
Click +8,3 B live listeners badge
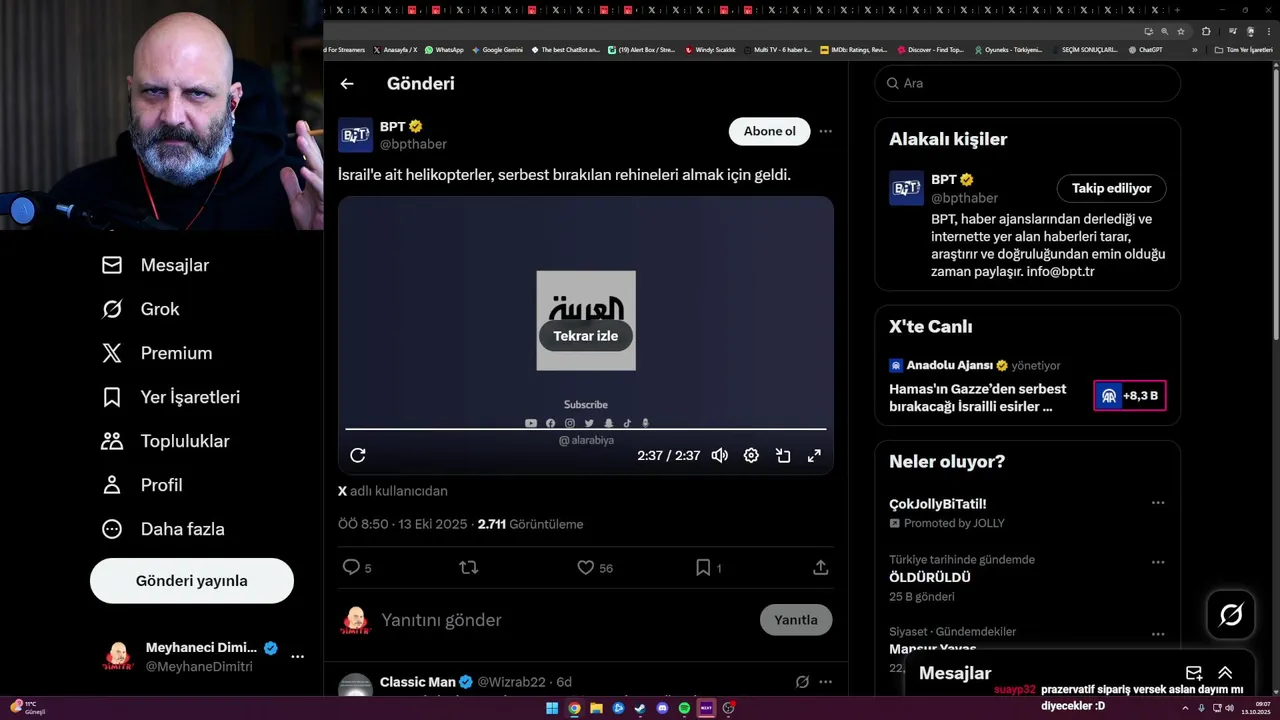(x=1130, y=396)
